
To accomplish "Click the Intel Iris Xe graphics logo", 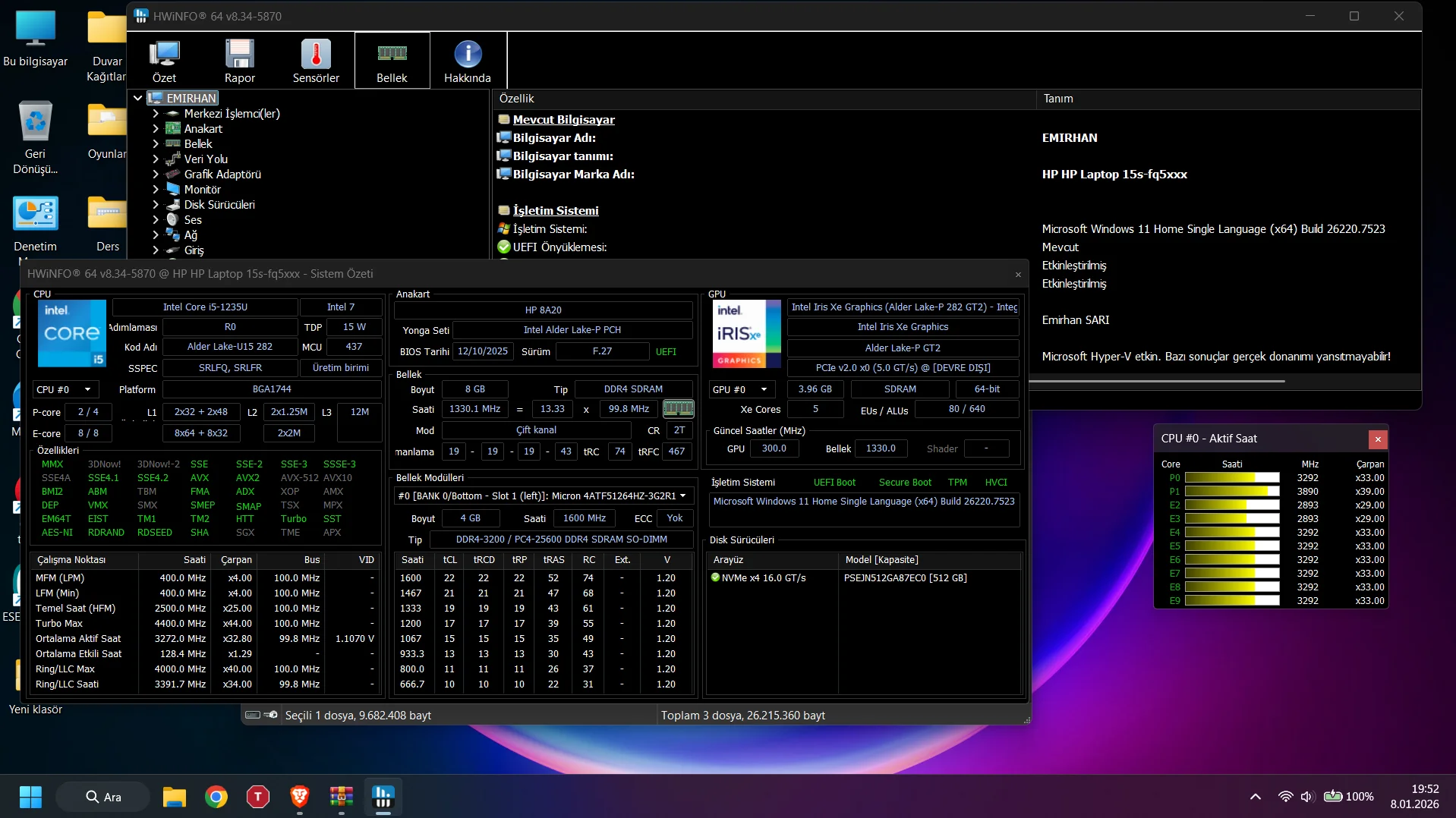I will 746,334.
